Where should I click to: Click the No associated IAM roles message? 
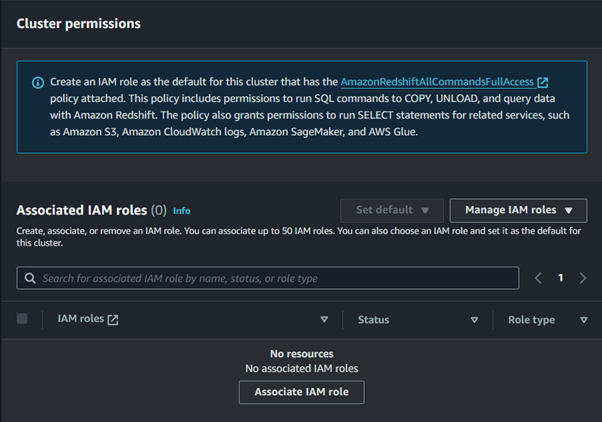(x=302, y=369)
